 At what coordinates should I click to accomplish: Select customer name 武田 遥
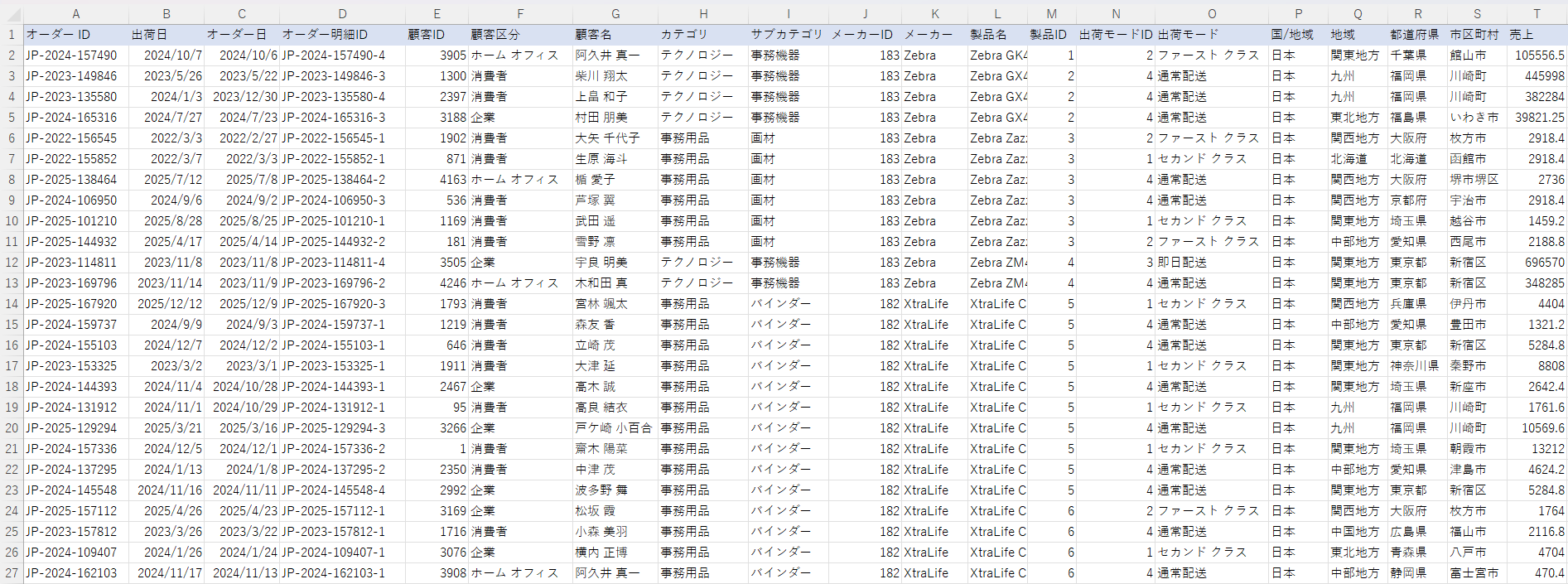[x=615, y=220]
